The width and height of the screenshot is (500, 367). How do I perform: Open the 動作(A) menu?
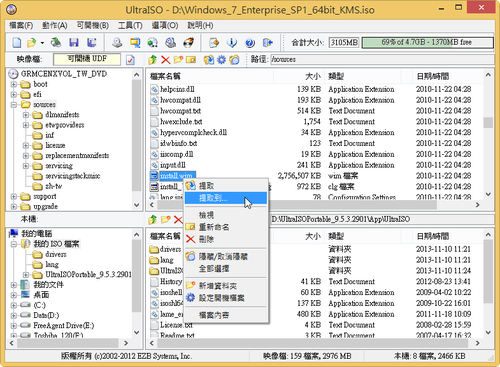point(55,25)
